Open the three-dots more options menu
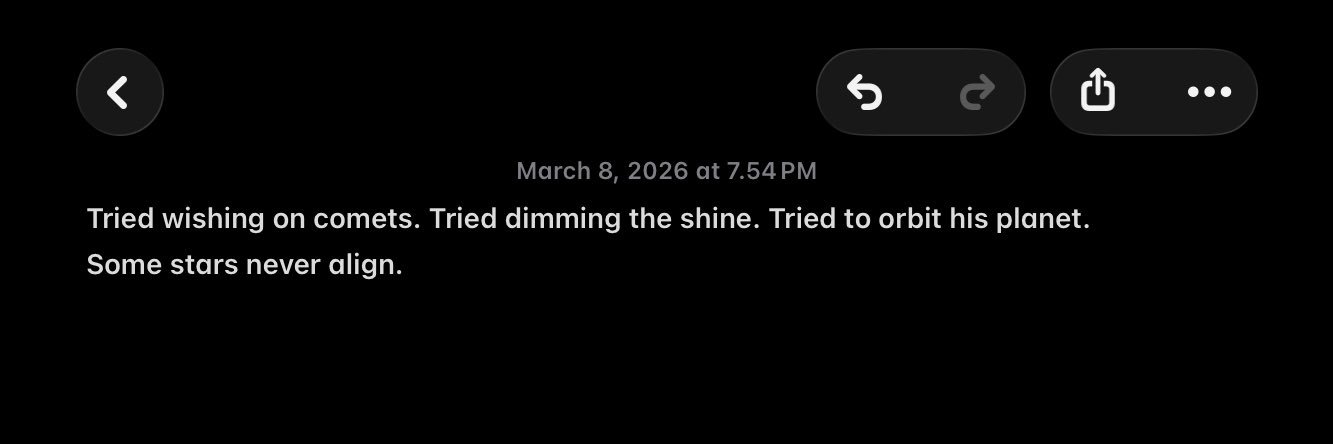This screenshot has width=1333, height=444. pyautogui.click(x=1209, y=92)
